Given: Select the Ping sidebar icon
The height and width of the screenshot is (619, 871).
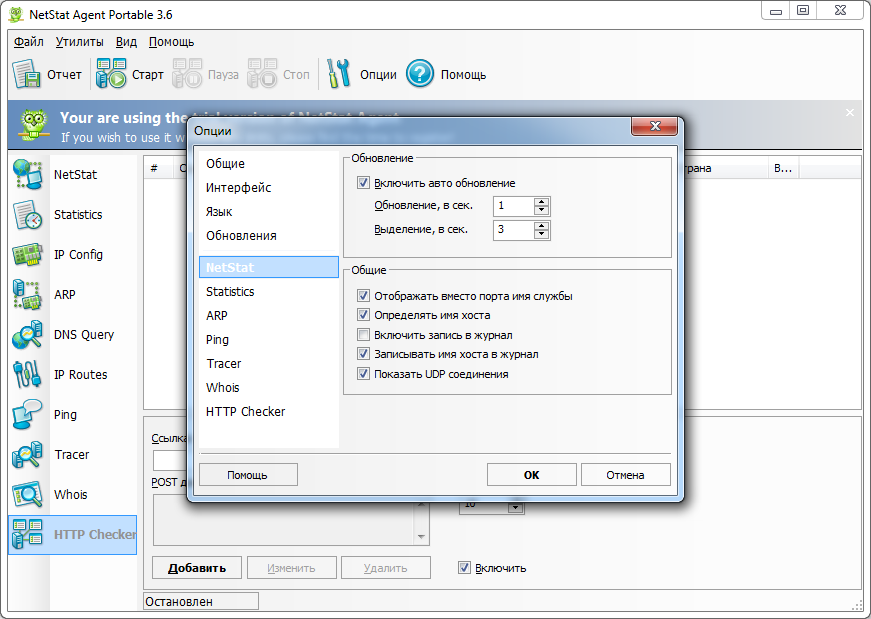Looking at the screenshot, I should pos(27,415).
